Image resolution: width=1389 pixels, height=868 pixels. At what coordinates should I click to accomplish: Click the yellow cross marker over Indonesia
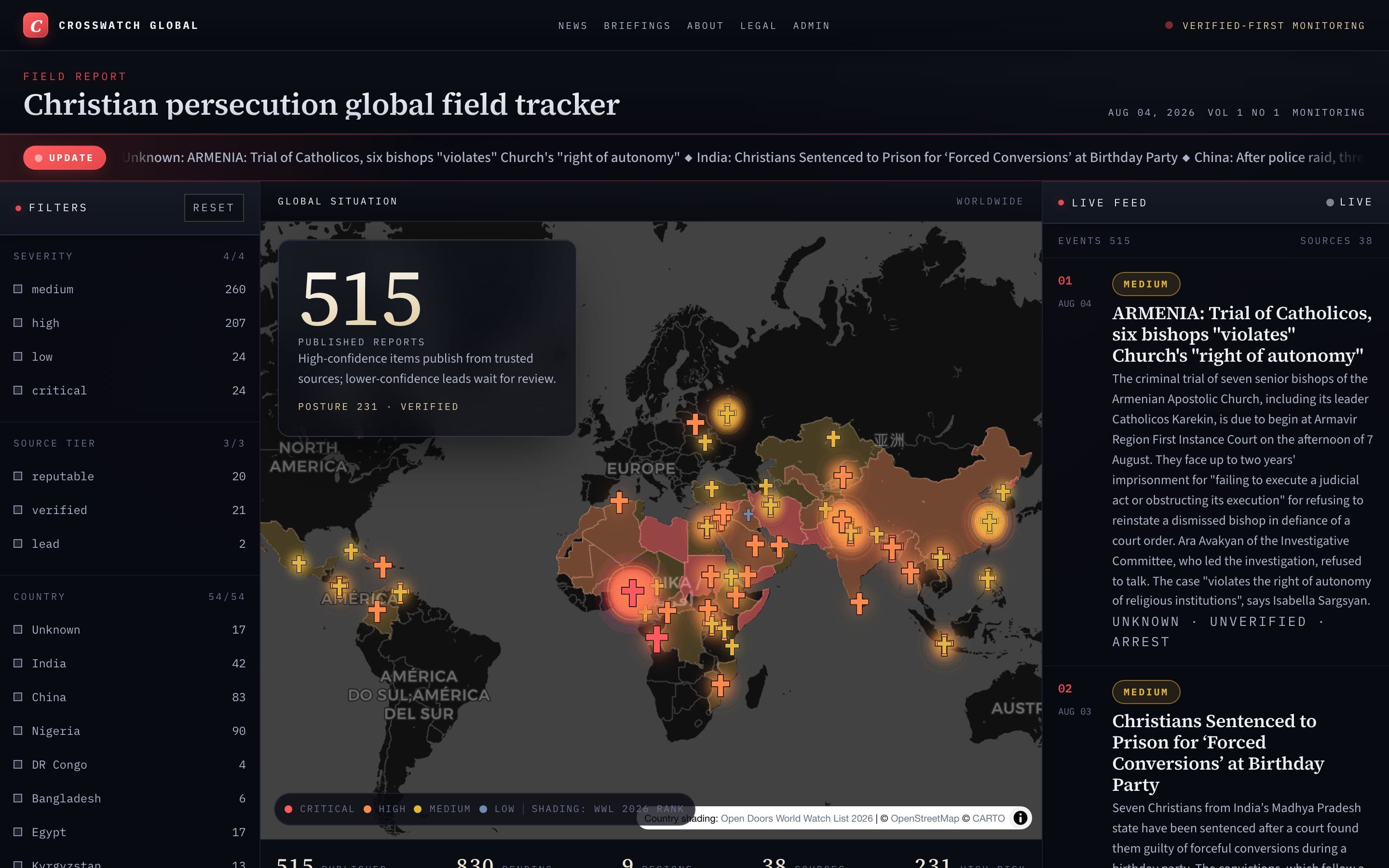point(944,644)
